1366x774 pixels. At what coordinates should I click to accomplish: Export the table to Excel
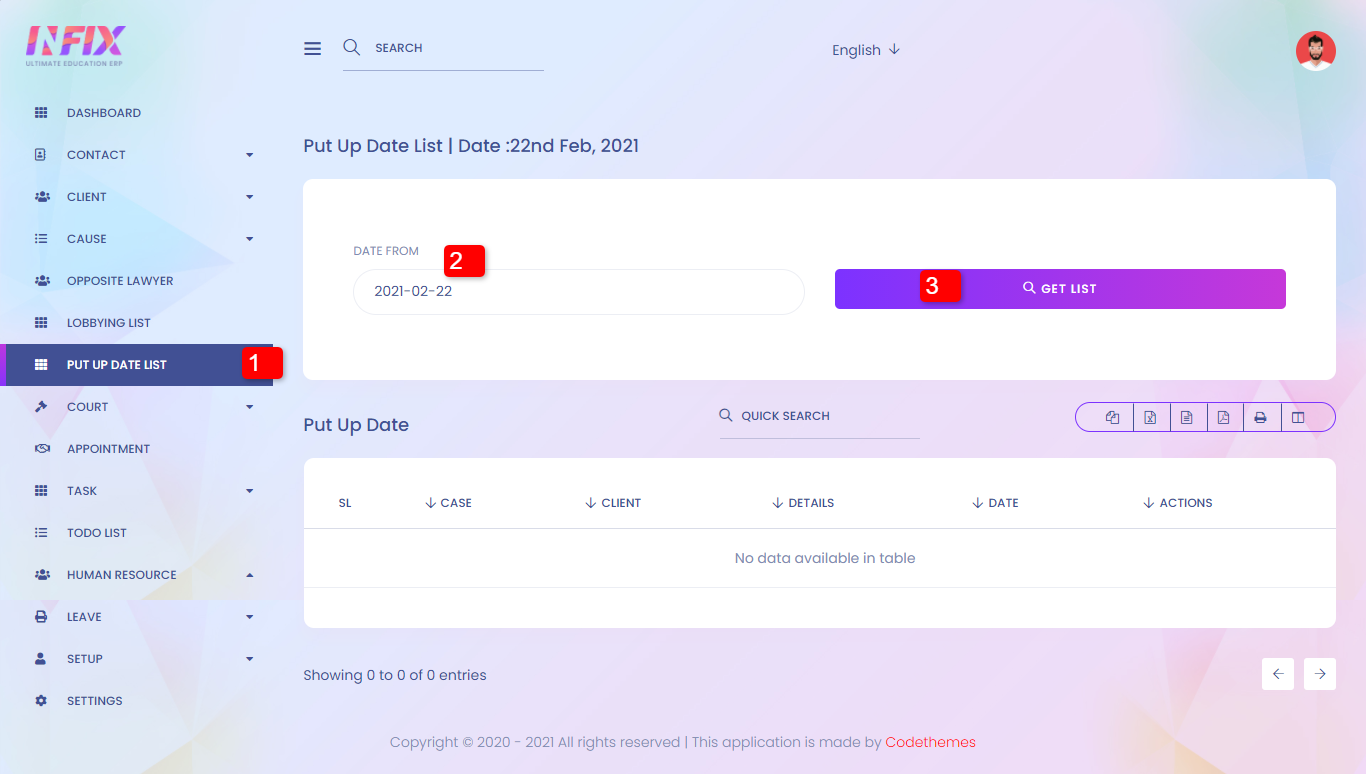[1150, 418]
